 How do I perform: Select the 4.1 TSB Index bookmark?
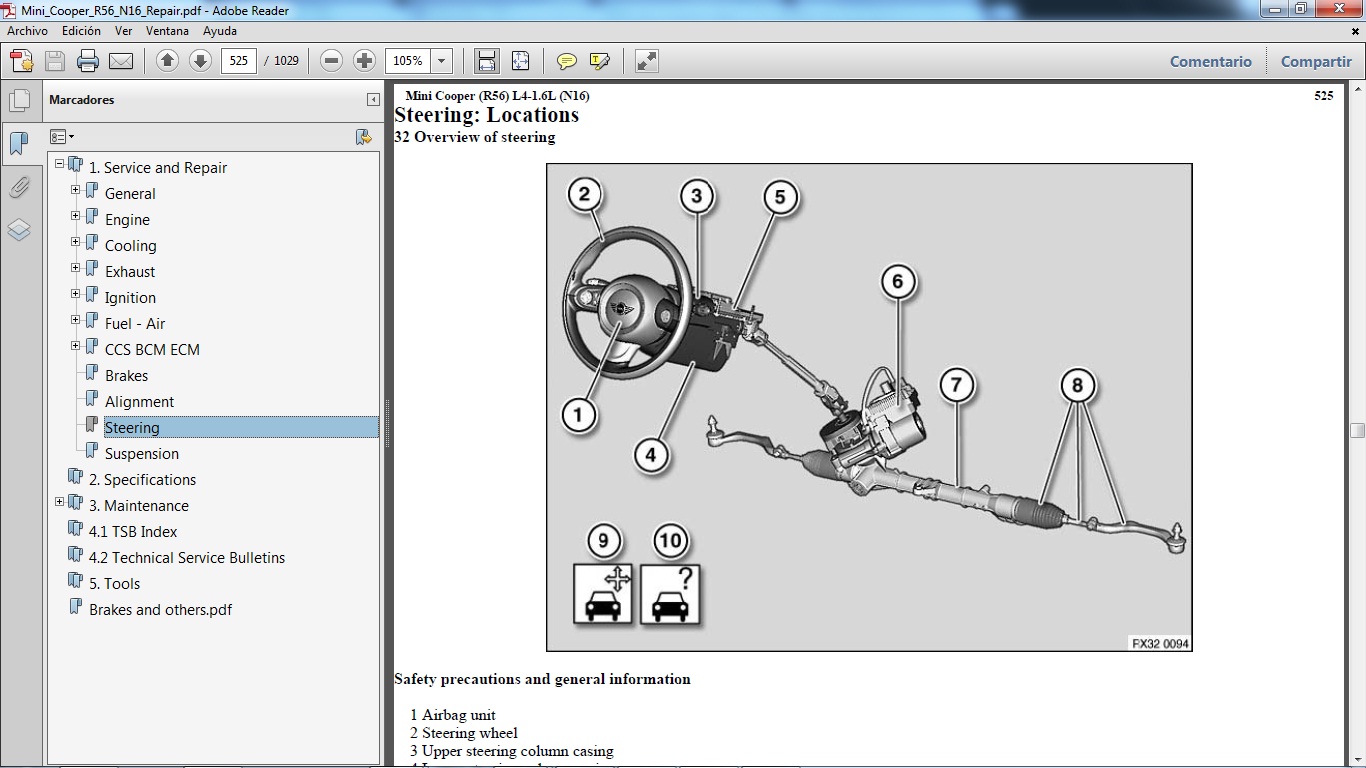[x=133, y=532]
